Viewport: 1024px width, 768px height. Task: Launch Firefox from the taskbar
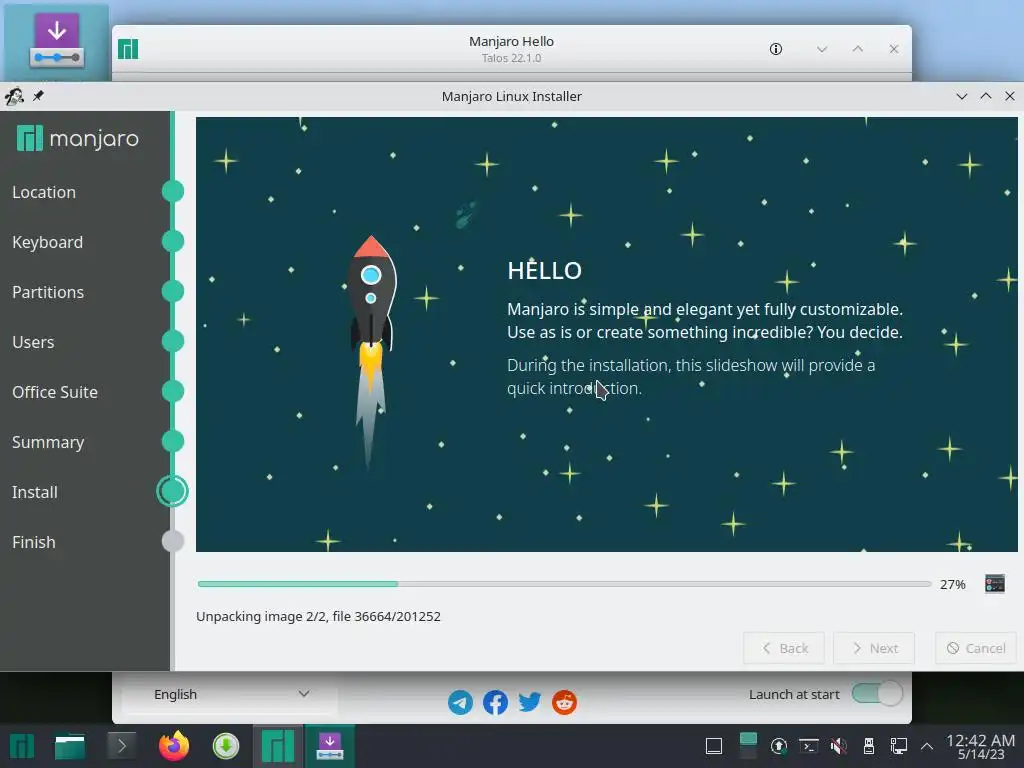174,746
